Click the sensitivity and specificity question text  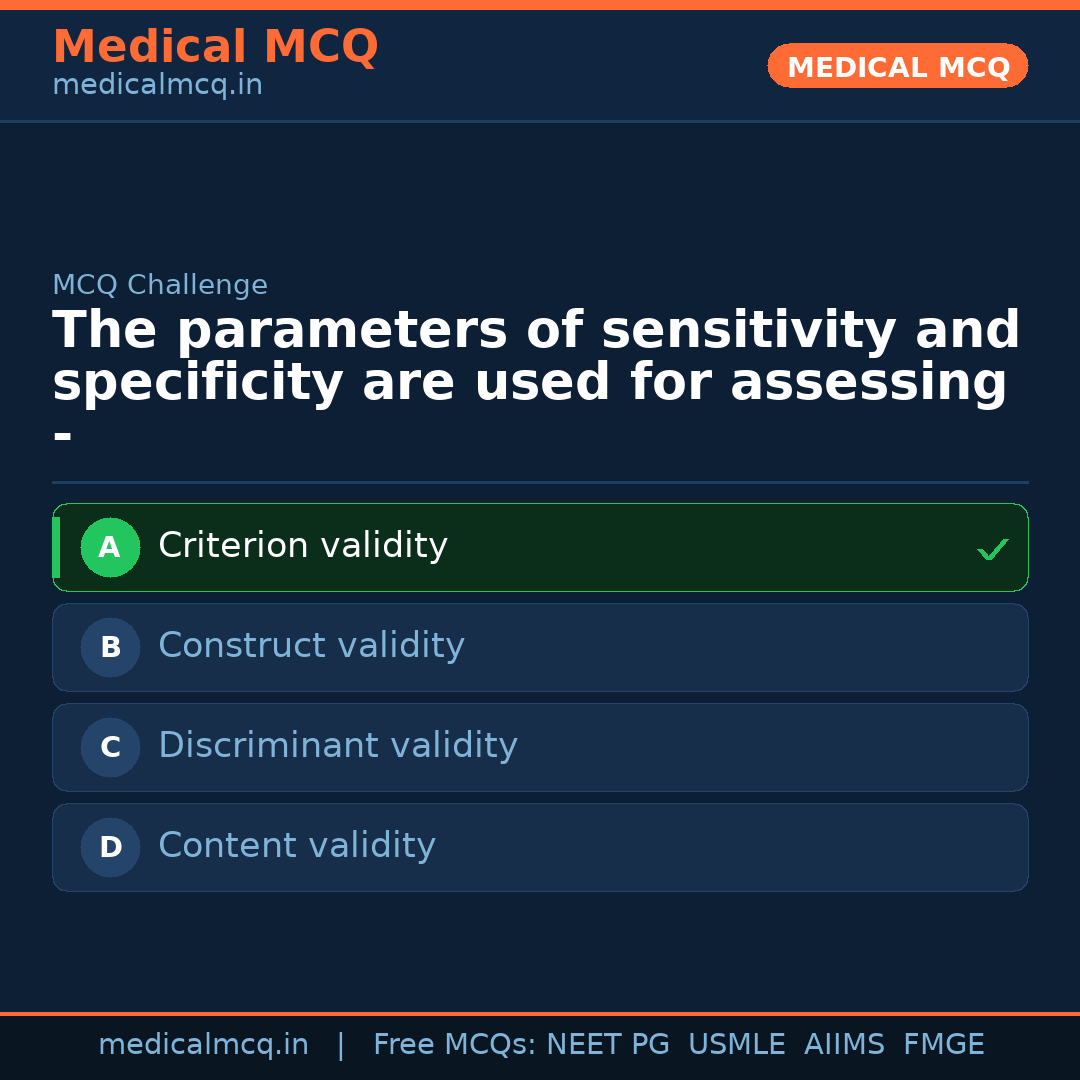point(536,357)
